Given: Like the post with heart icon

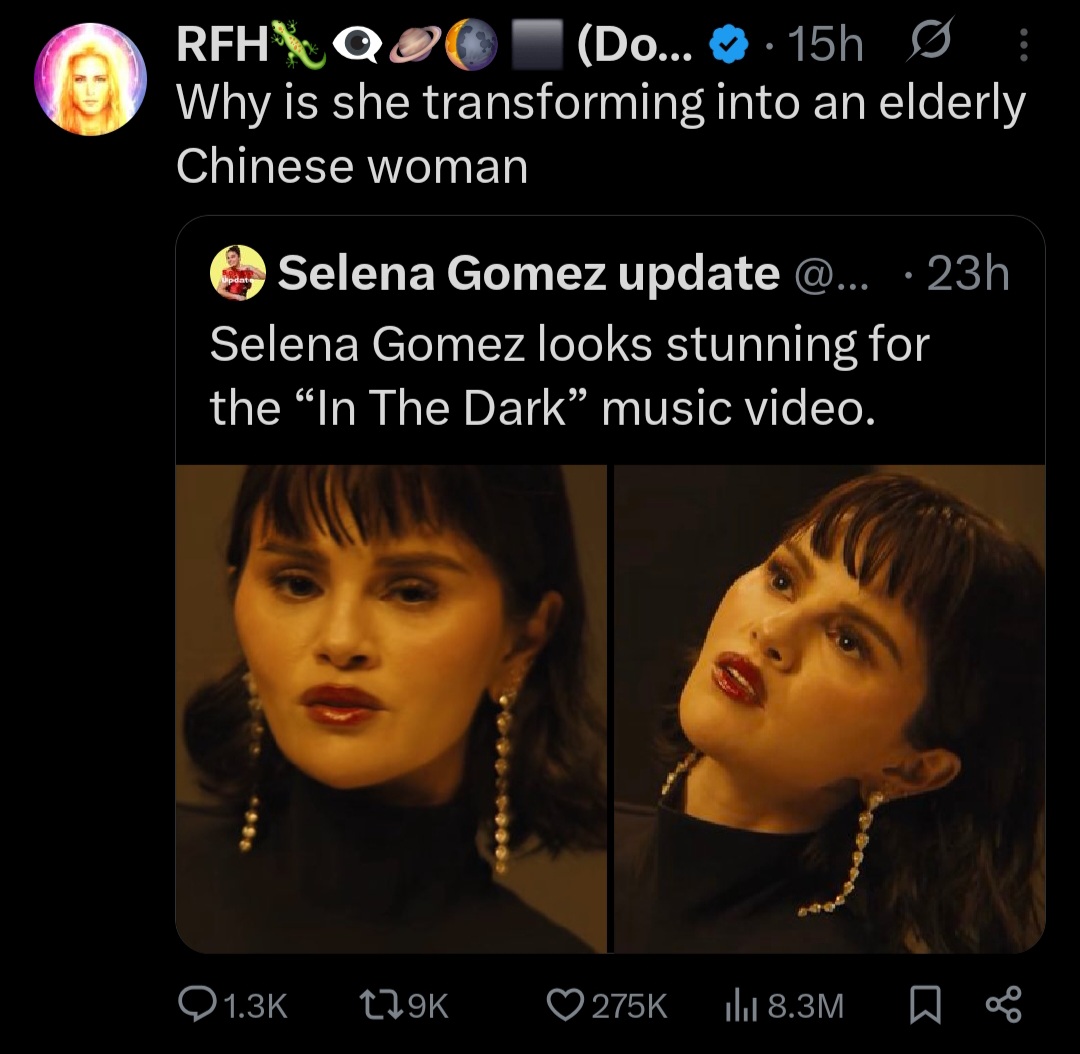Looking at the screenshot, I should click(565, 1006).
